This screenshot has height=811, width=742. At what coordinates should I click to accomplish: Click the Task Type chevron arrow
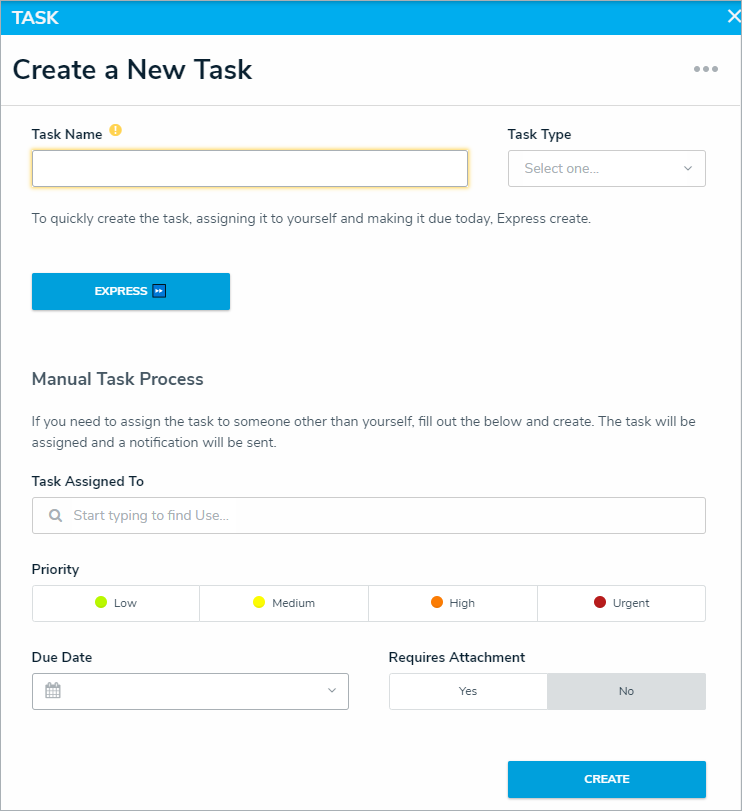688,169
